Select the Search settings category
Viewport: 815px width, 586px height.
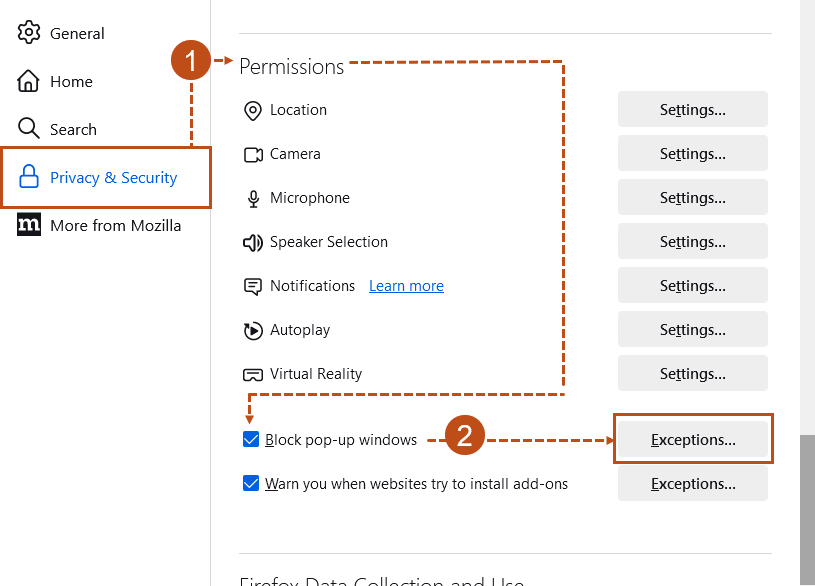[x=73, y=129]
